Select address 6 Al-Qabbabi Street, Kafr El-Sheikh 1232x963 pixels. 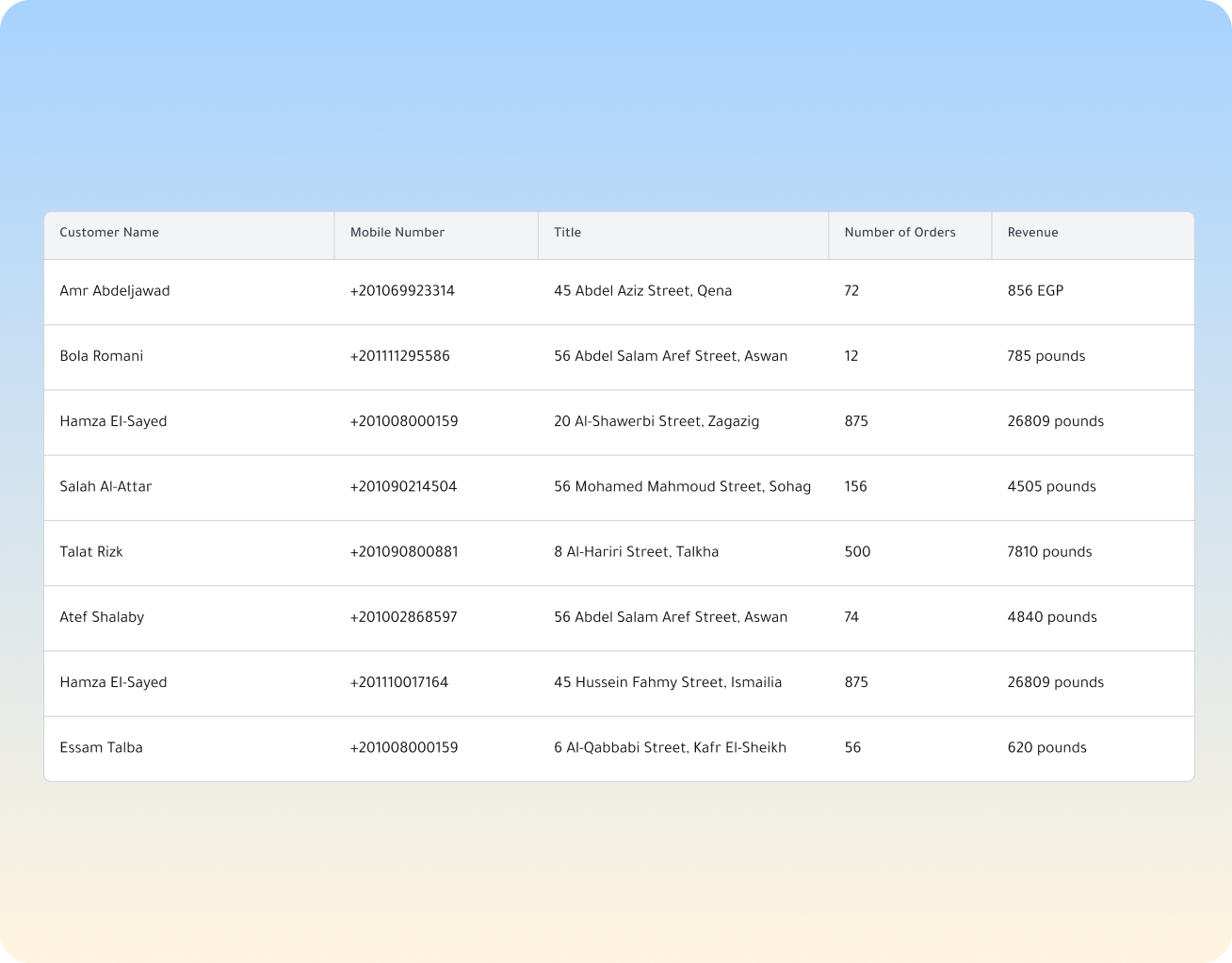670,748
